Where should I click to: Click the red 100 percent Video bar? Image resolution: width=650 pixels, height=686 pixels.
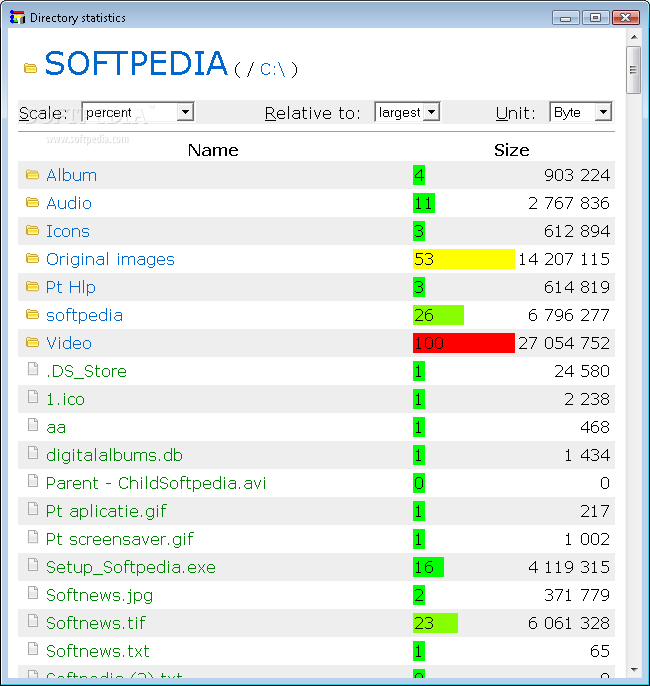click(464, 343)
